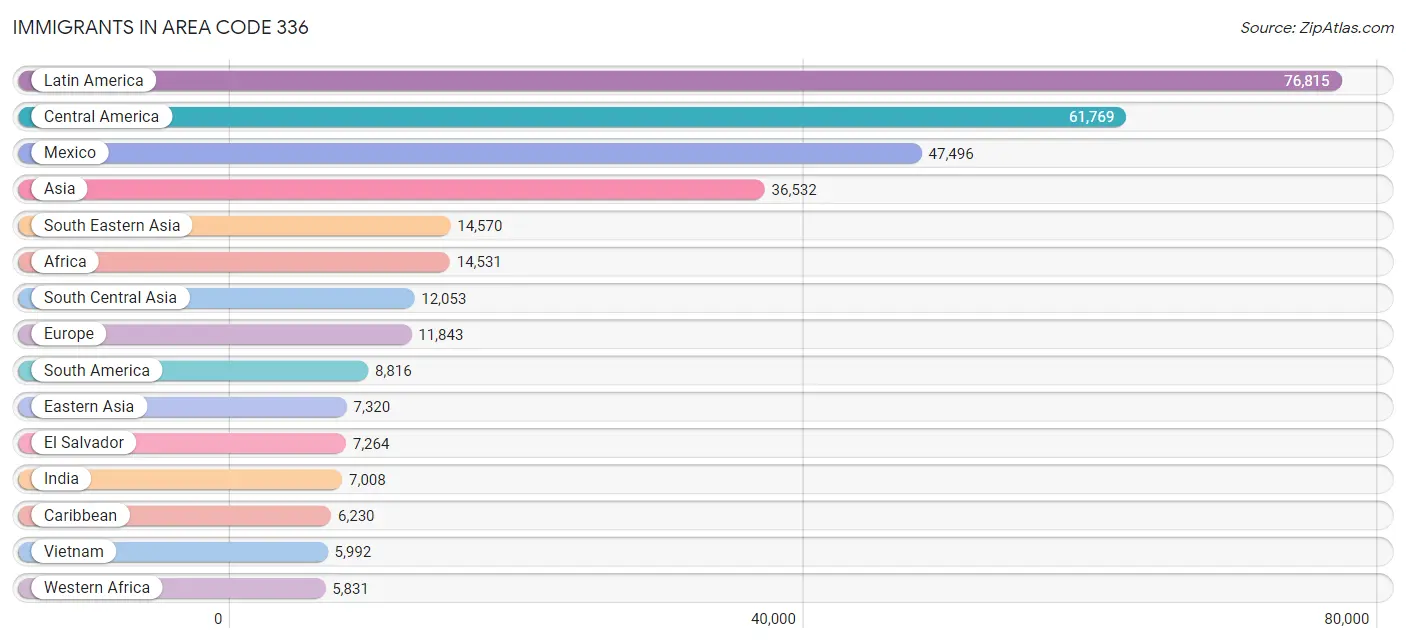Select the Western Africa label
1406x643 pixels.
pyautogui.click(x=96, y=587)
